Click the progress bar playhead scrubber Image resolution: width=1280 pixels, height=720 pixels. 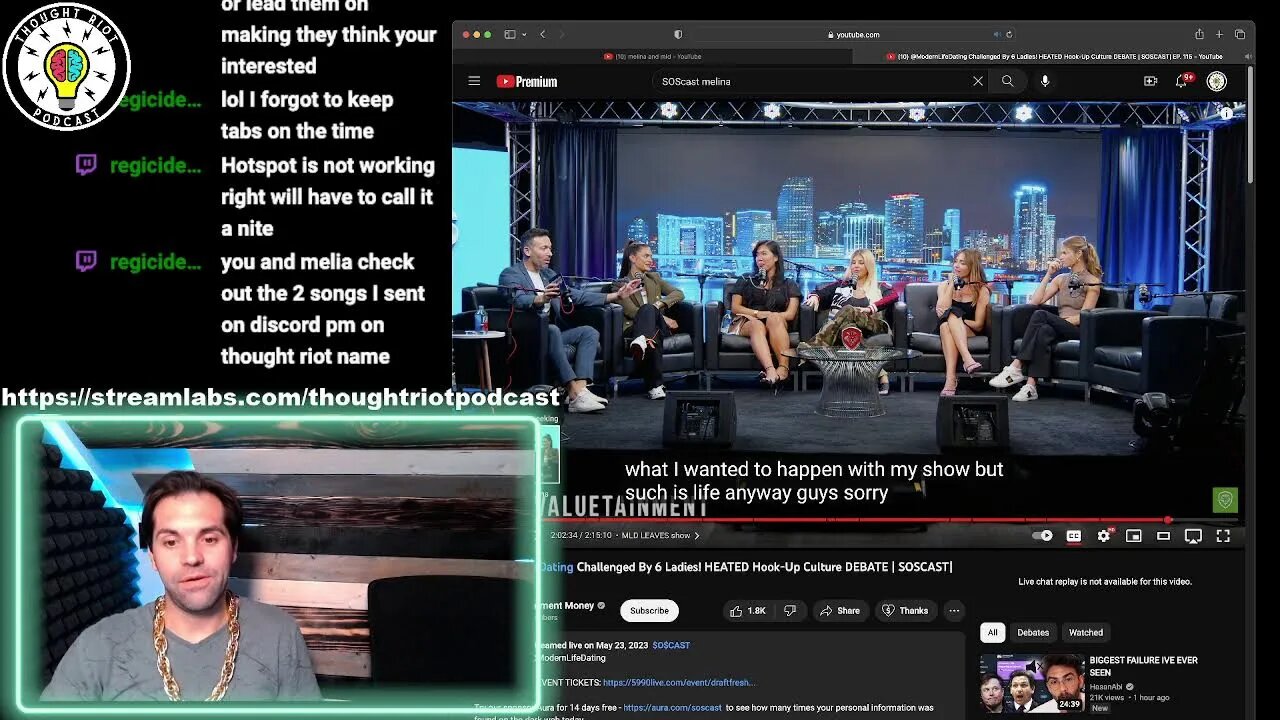[1167, 520]
